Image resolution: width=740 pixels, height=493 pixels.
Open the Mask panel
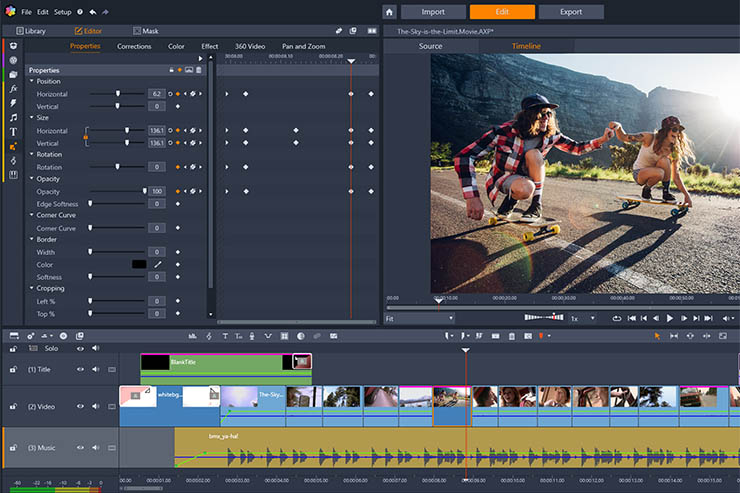coord(146,31)
